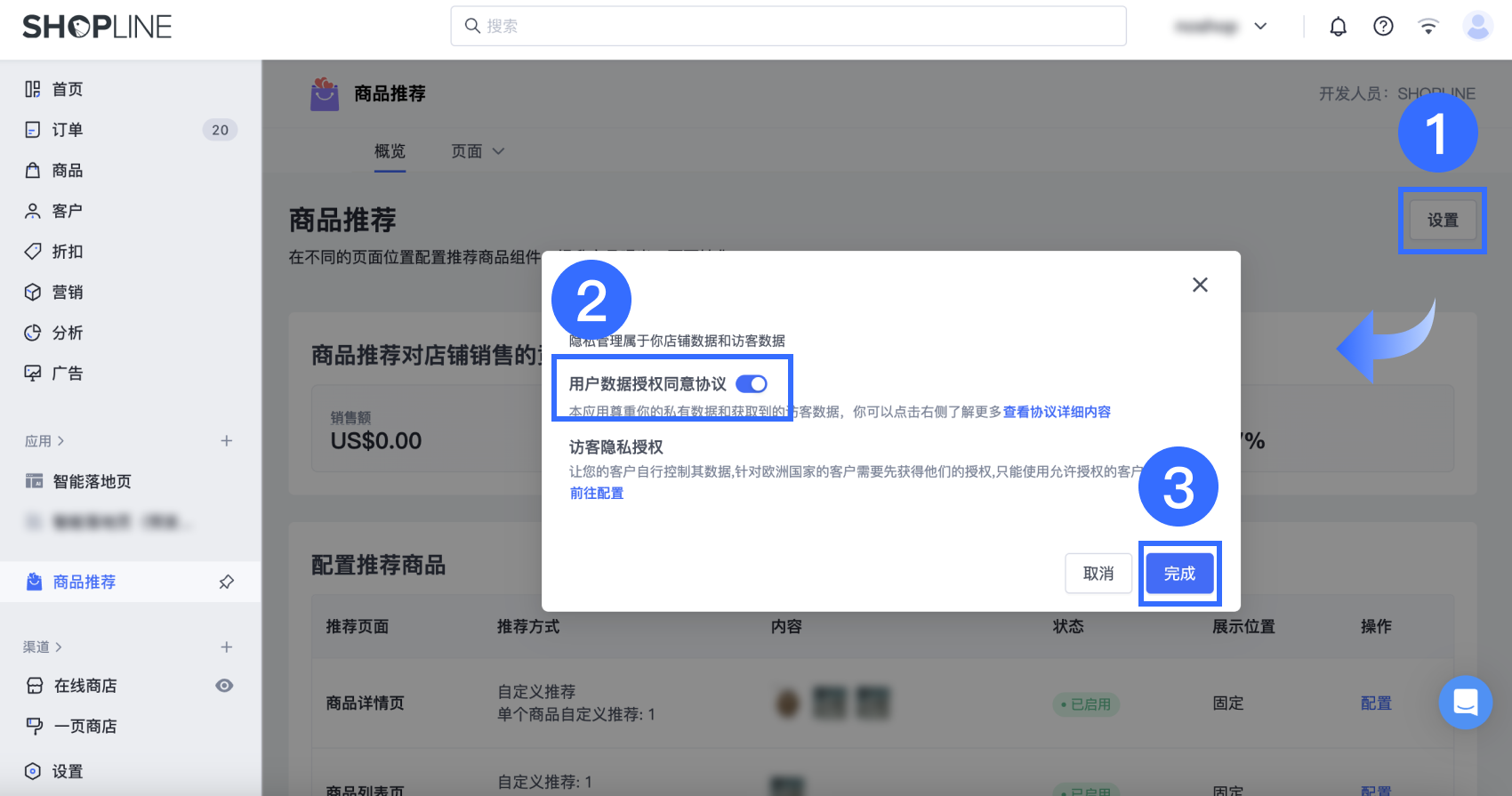The image size is (1512, 796).
Task: Switch to the 概览 tab
Action: (x=390, y=151)
